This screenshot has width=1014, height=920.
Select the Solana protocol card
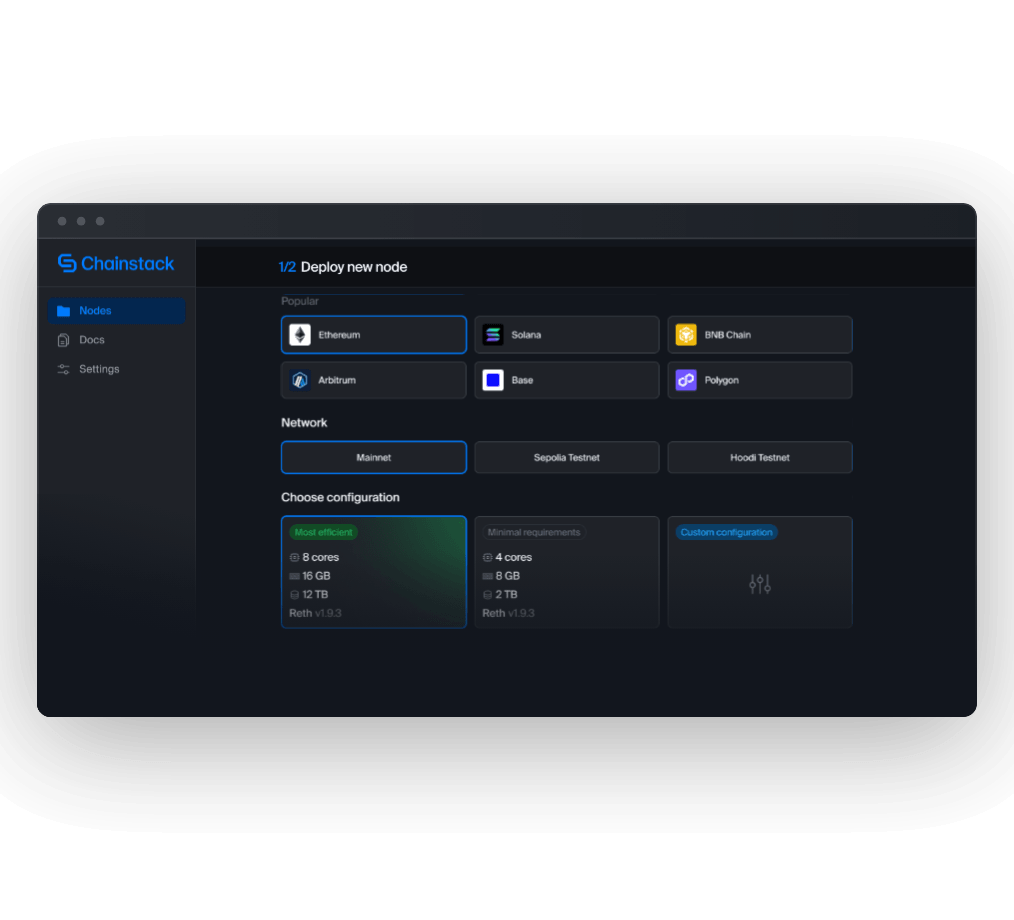(566, 335)
